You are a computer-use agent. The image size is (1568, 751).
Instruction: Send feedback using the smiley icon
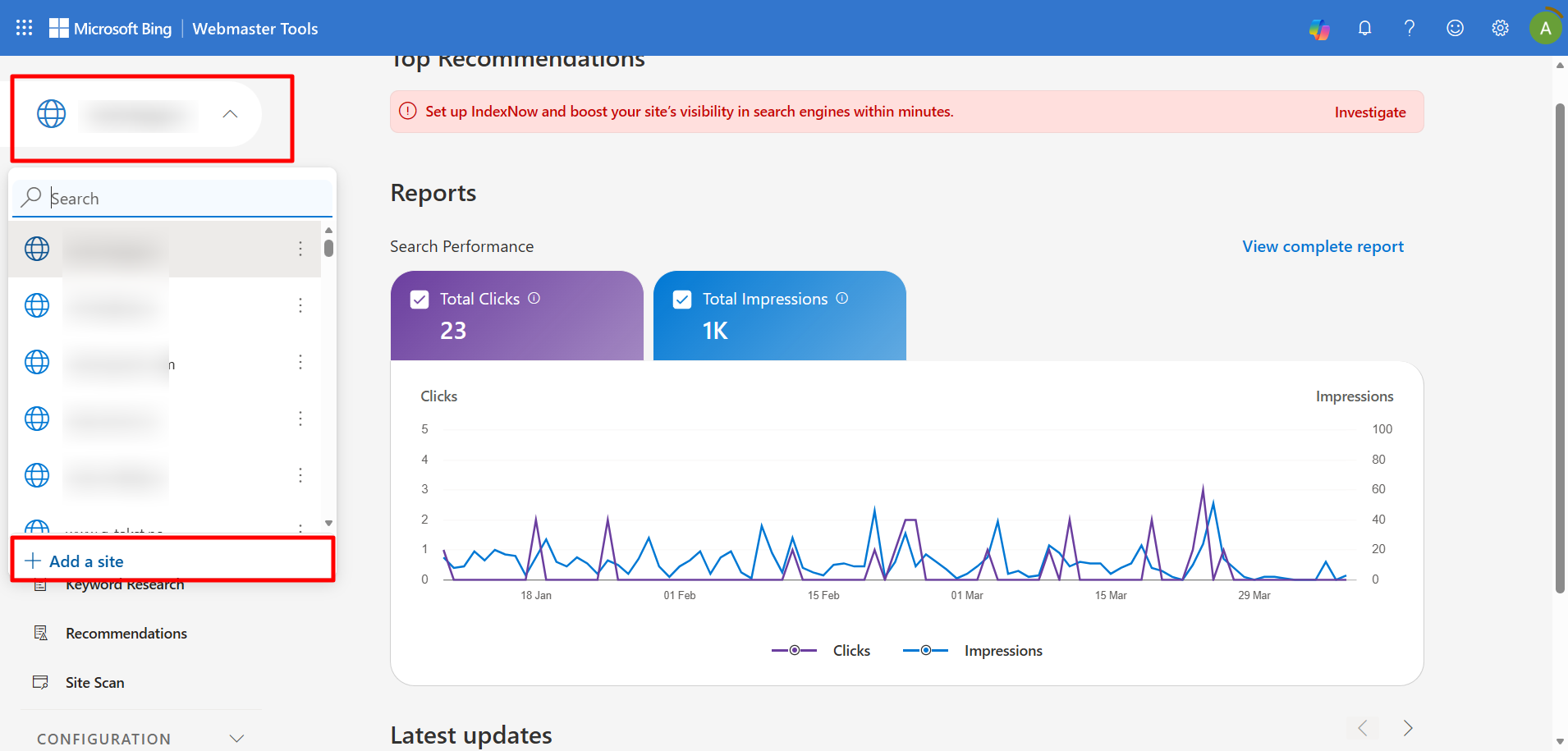1456,28
